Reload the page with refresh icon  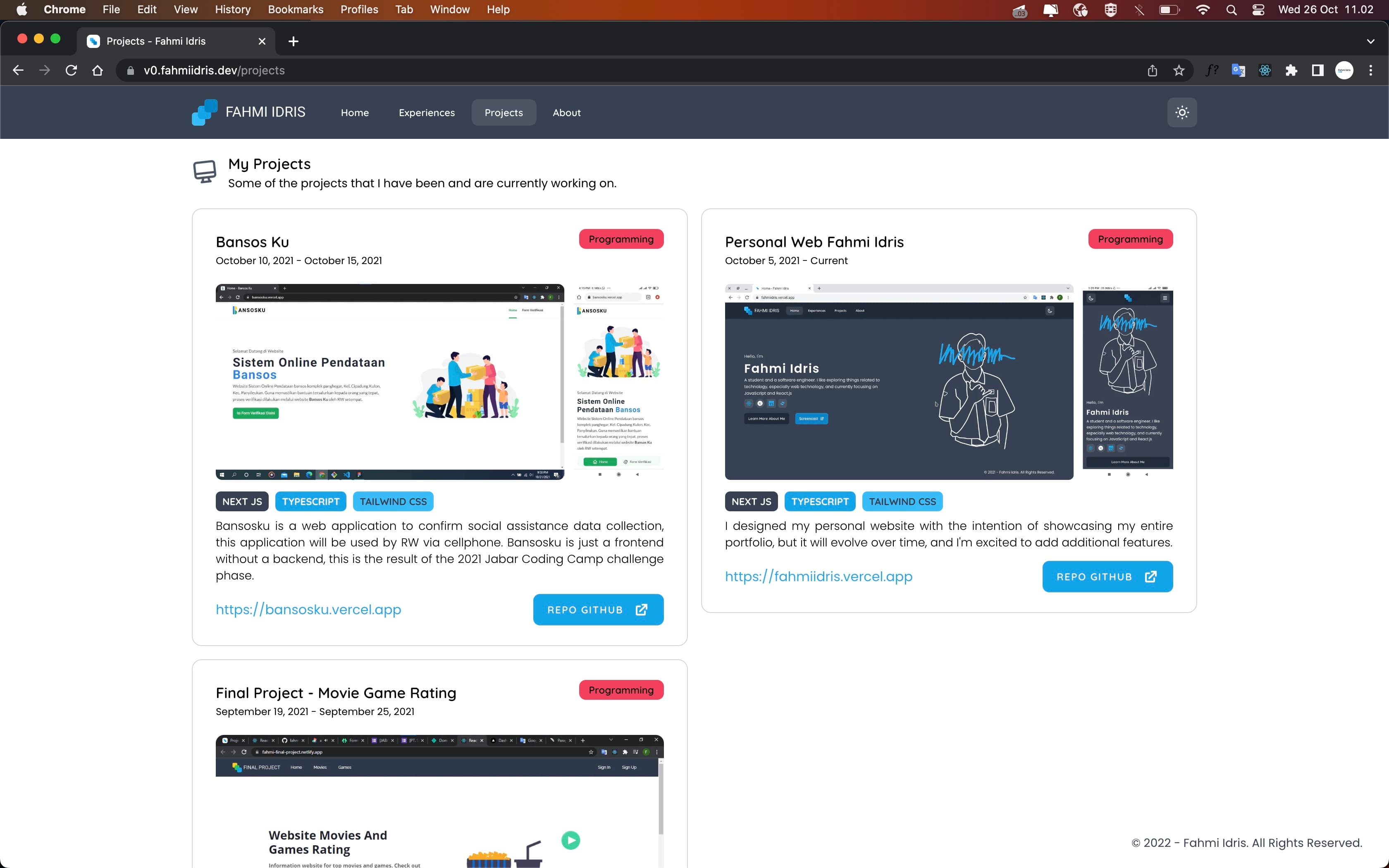(x=71, y=71)
